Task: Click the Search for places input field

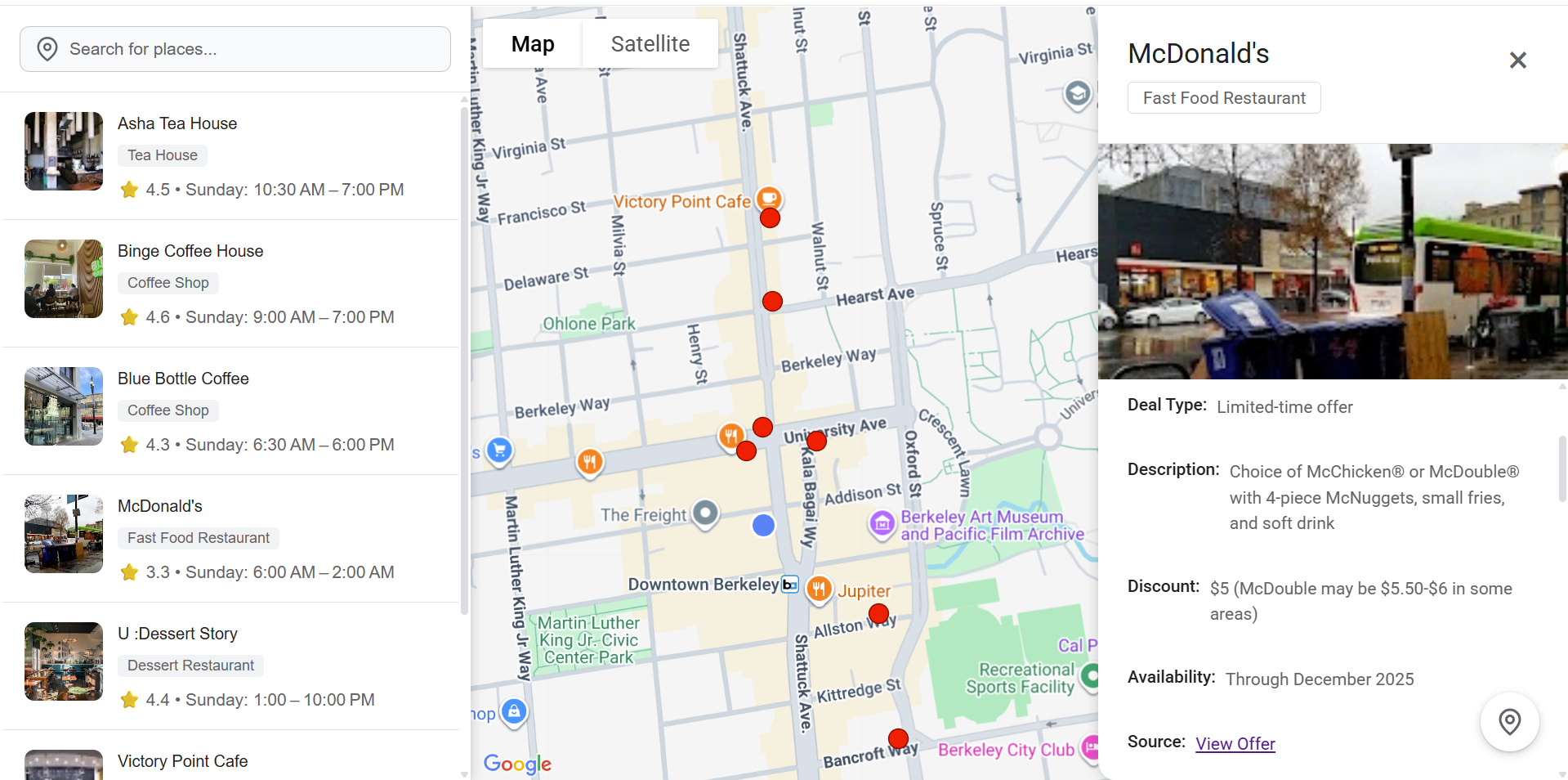Action: [235, 49]
